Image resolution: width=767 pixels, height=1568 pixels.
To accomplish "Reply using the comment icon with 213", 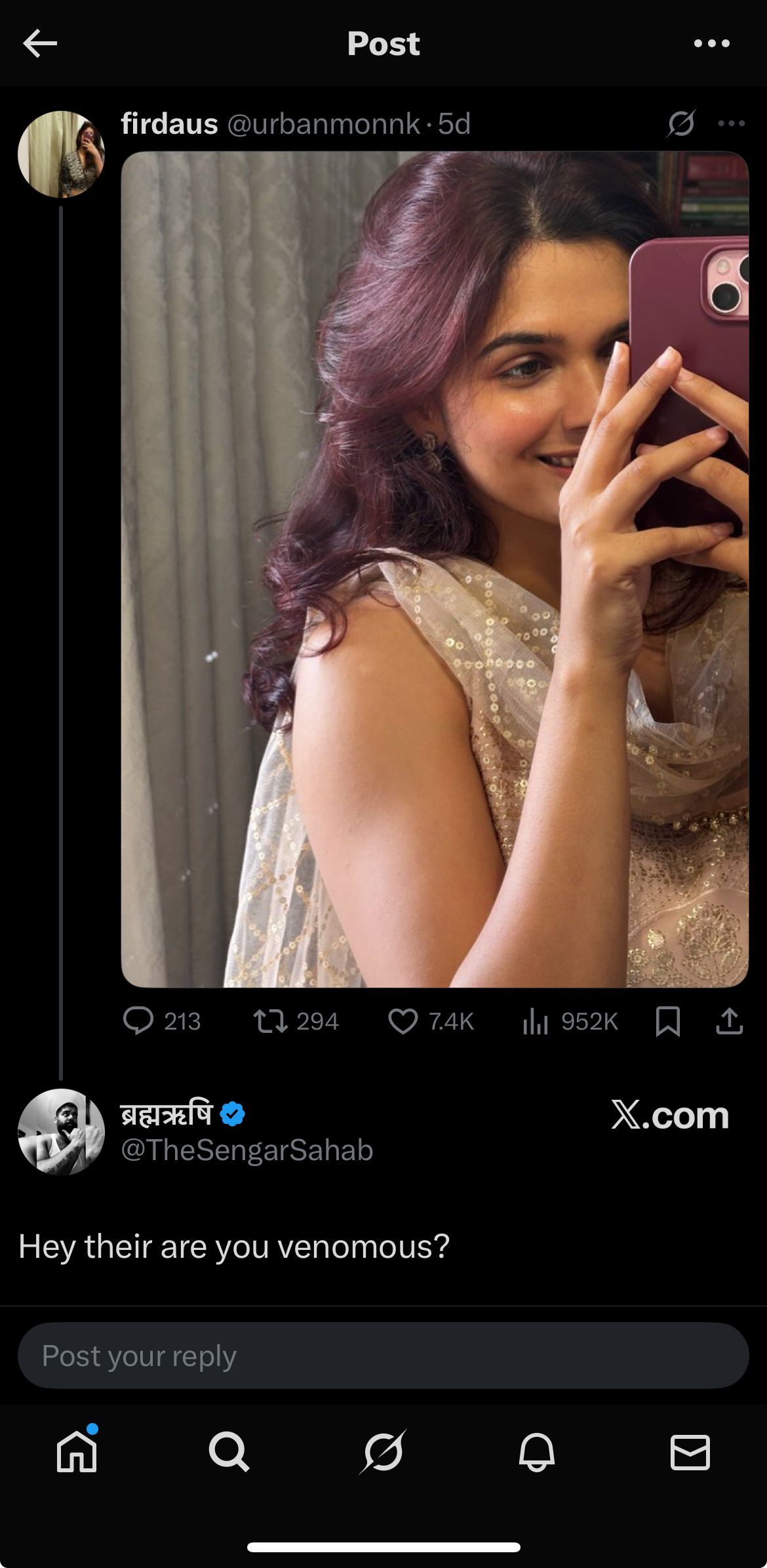I will (x=139, y=1021).
